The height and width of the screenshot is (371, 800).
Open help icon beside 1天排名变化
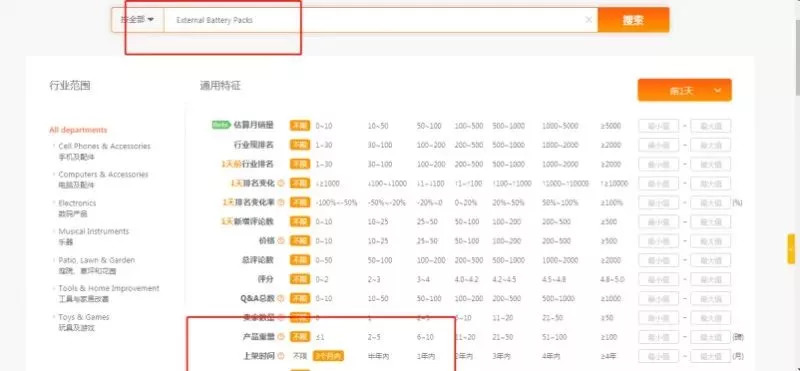click(281, 183)
